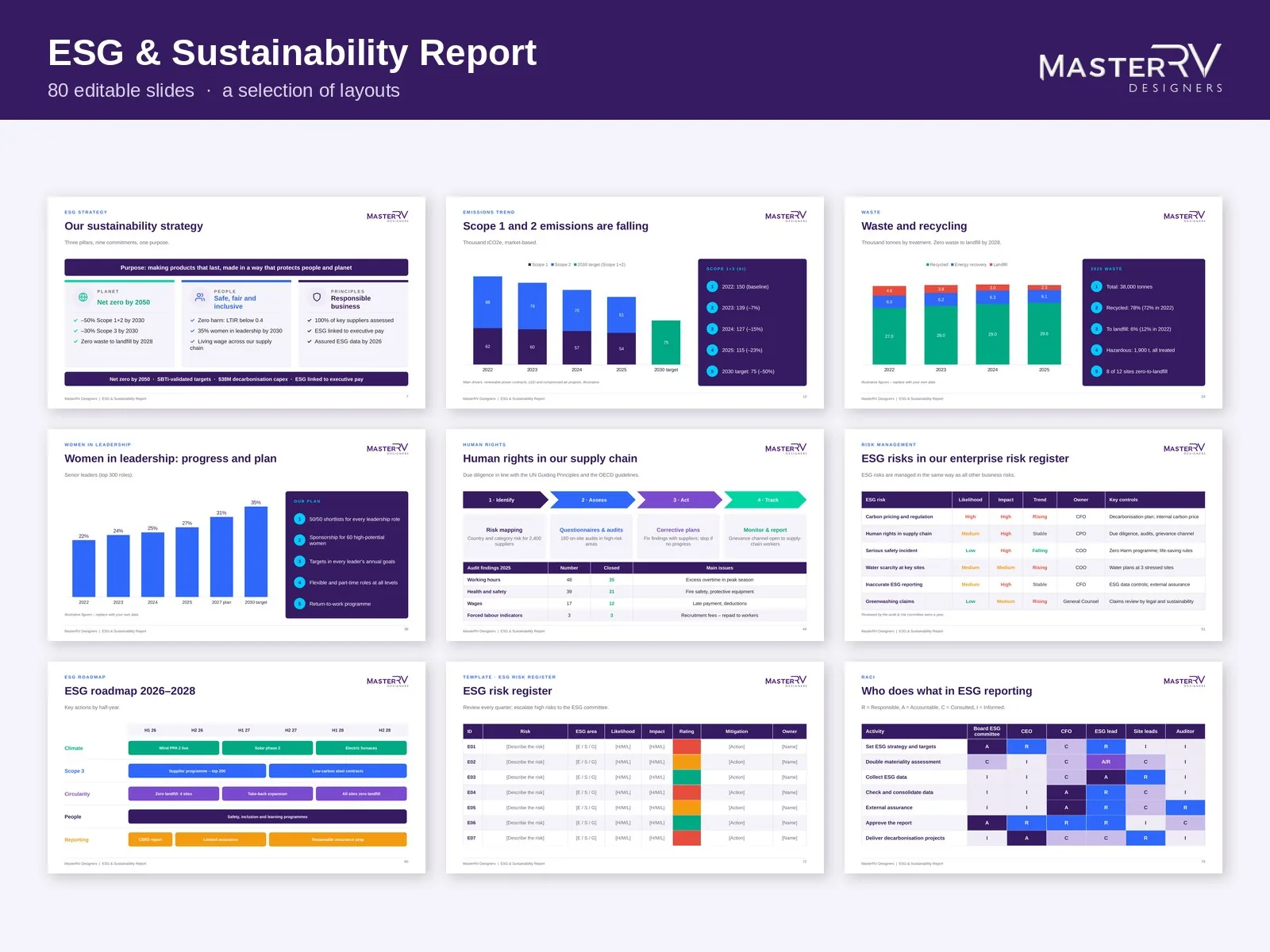Click the General Counsel owner cell
1270x952 pixels.
tap(1080, 601)
